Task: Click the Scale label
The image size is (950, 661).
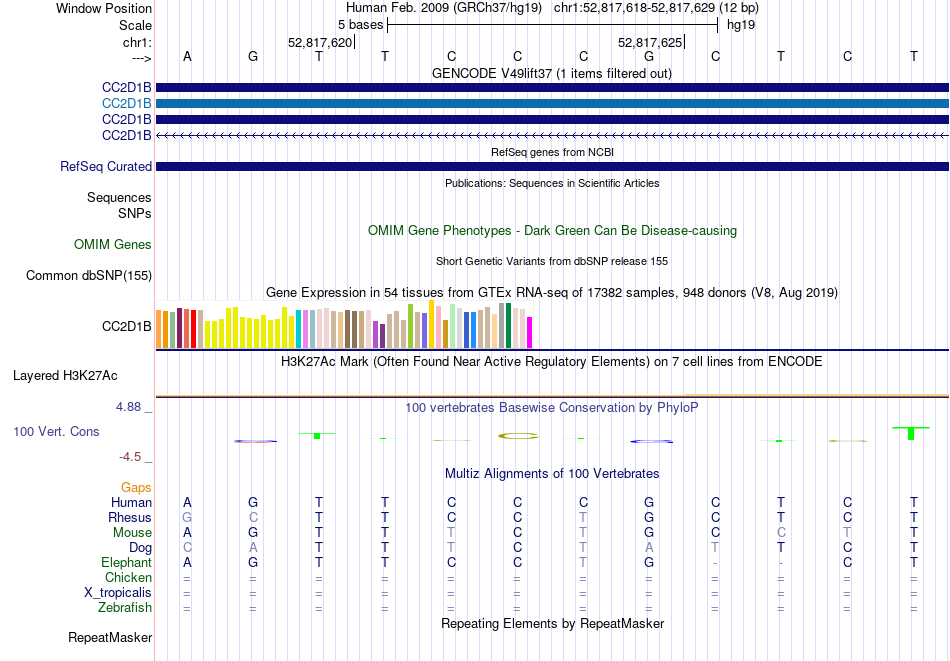Action: 135,25
